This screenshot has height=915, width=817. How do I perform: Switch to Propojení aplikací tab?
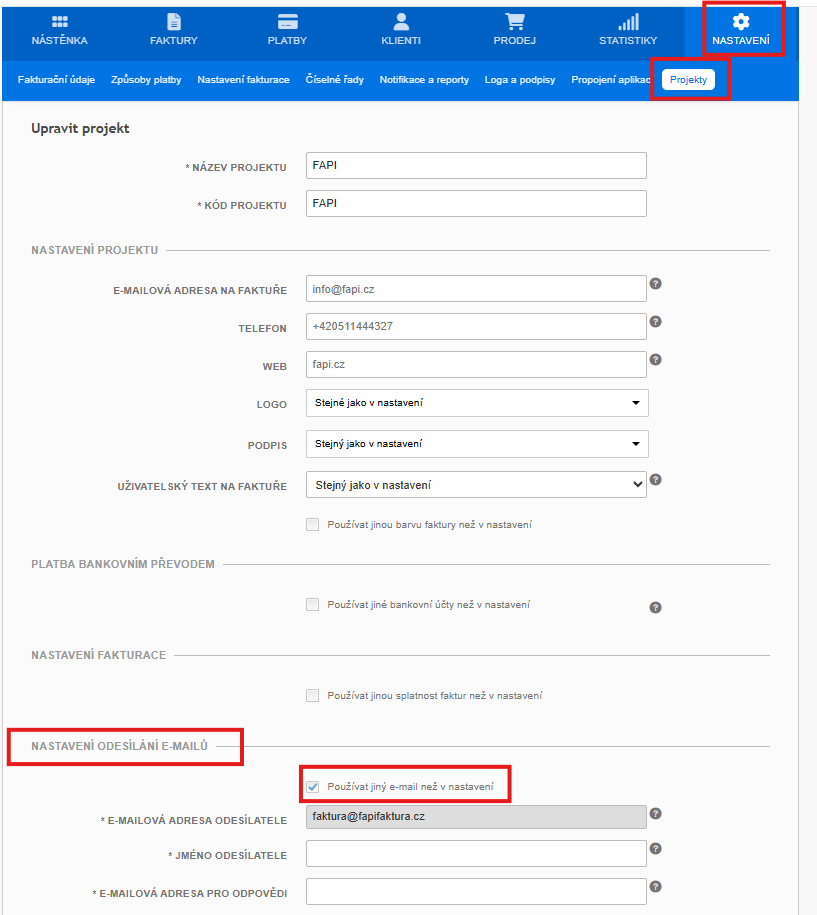611,80
